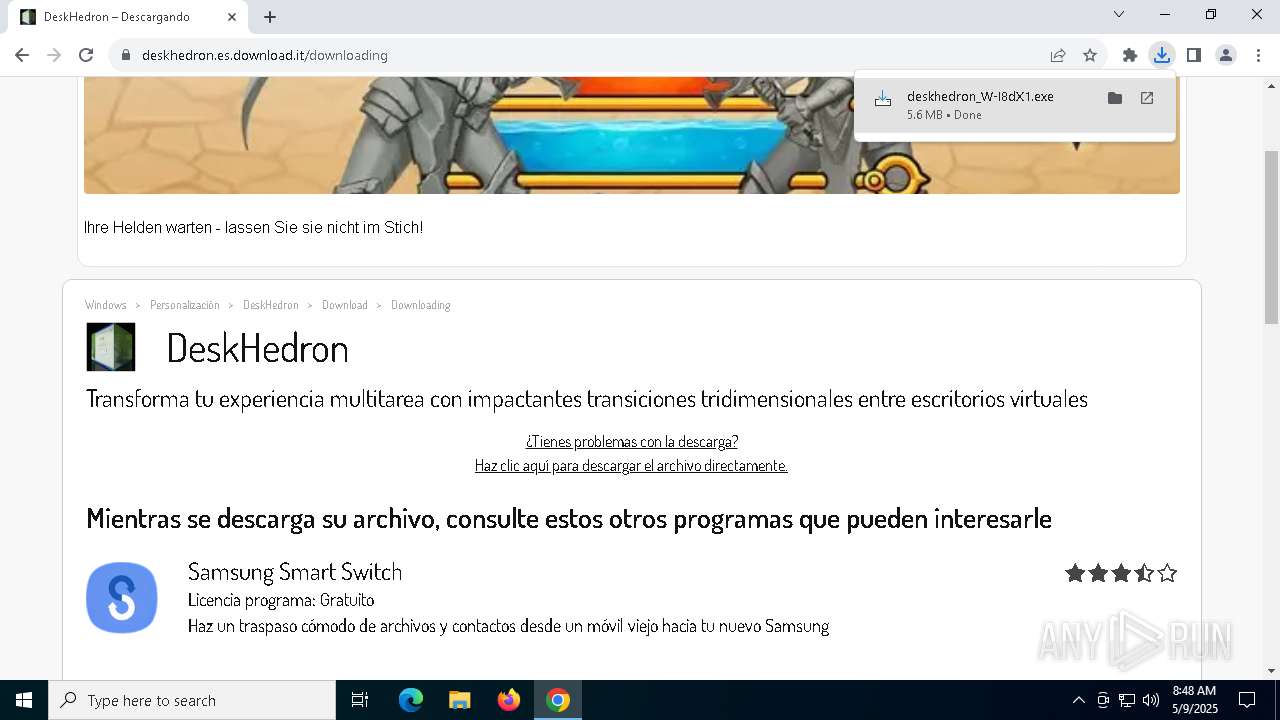This screenshot has width=1280, height=720.
Task: Toggle the browser side panel icon
Action: [1194, 55]
